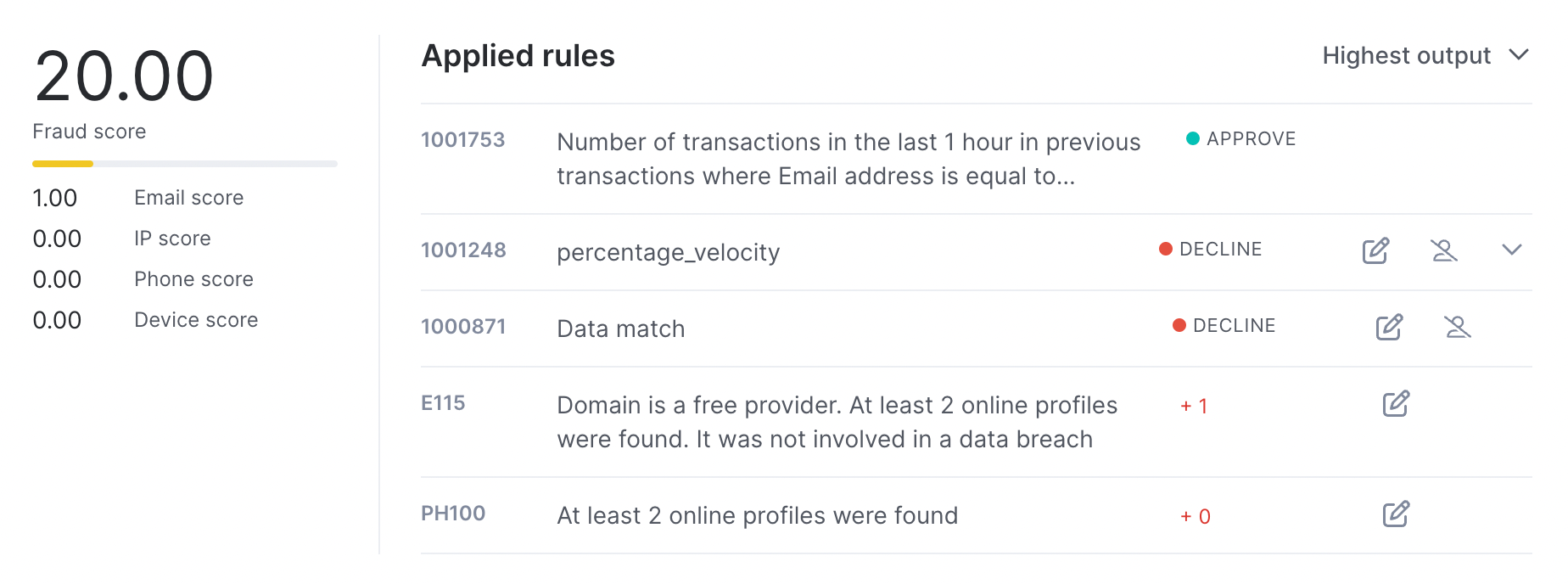Open the truncated transactions rule description
1568x584 pixels.
[848, 159]
